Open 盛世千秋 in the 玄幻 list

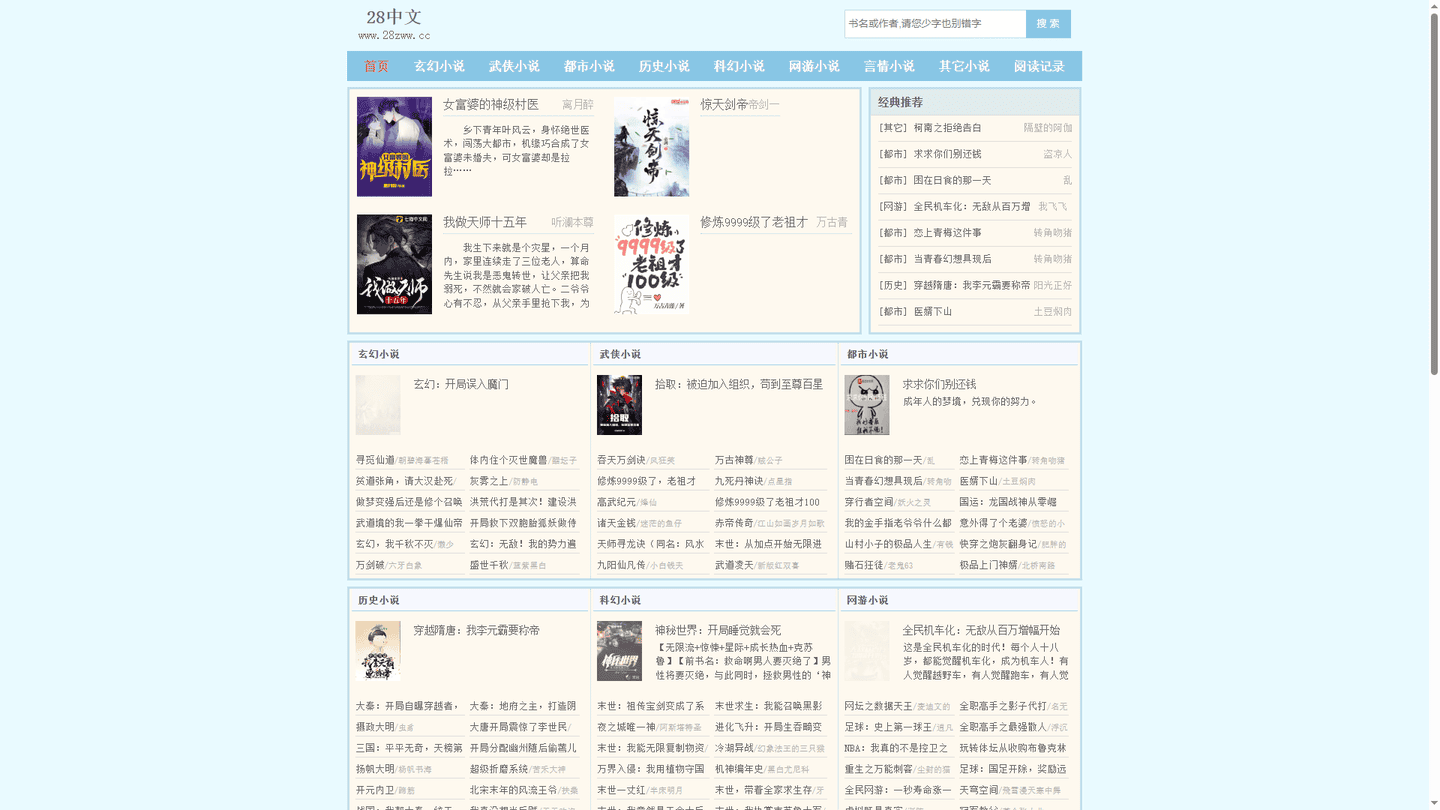pos(489,565)
